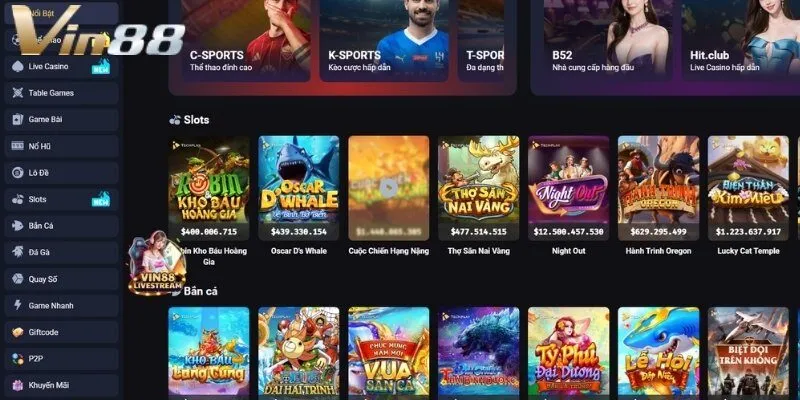Click the cards icon for Game Bài
800x400 pixels.
[x=17, y=119]
